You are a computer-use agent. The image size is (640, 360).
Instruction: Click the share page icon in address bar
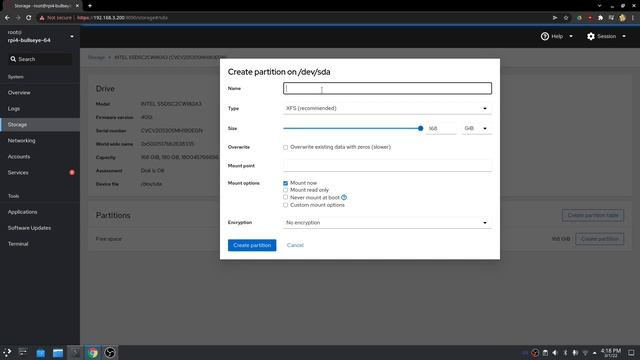click(555, 18)
